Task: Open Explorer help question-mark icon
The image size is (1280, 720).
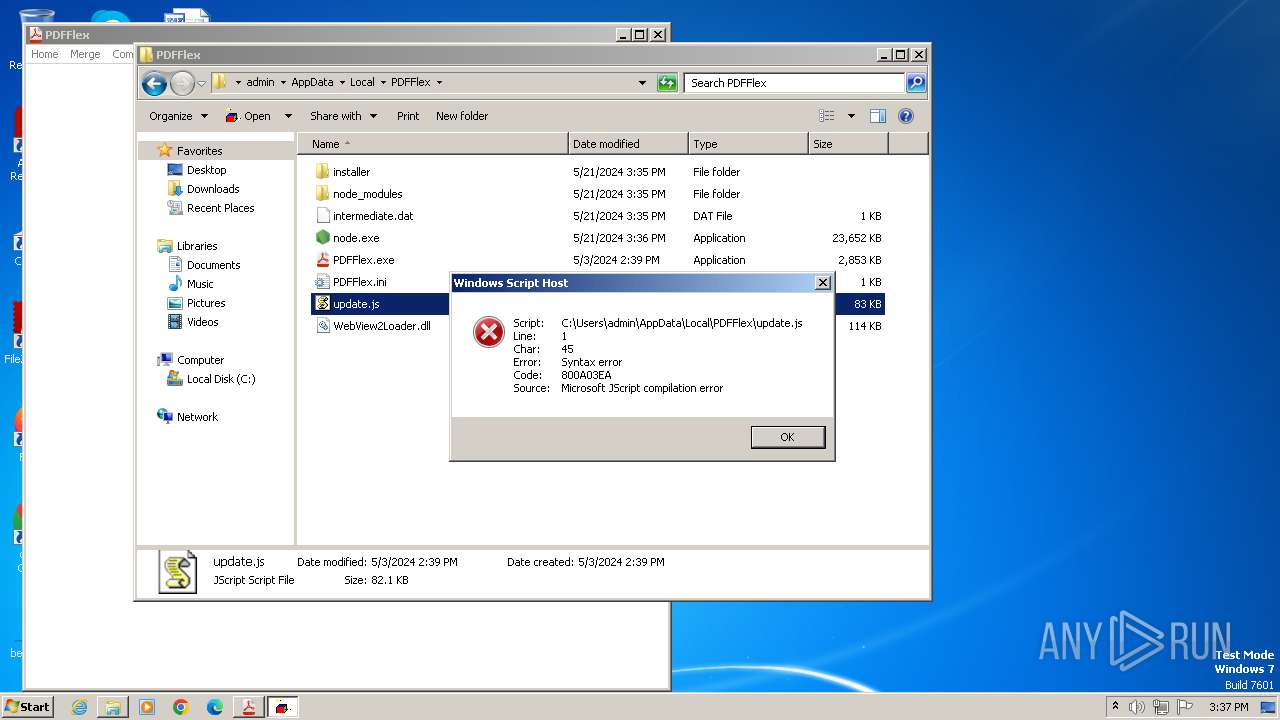Action: 906,116
